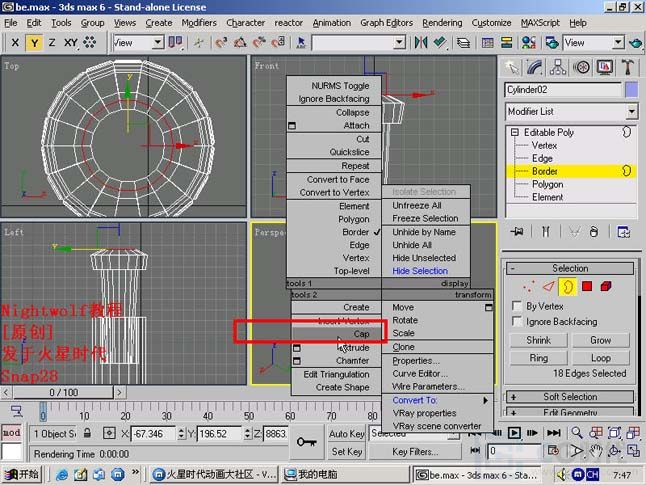Switch to the Modify panel tab
The width and height of the screenshot is (646, 485).
tap(535, 67)
